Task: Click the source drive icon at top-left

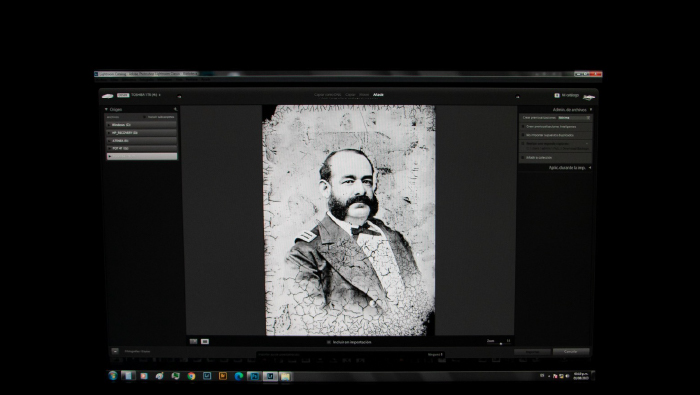Action: click(x=107, y=96)
